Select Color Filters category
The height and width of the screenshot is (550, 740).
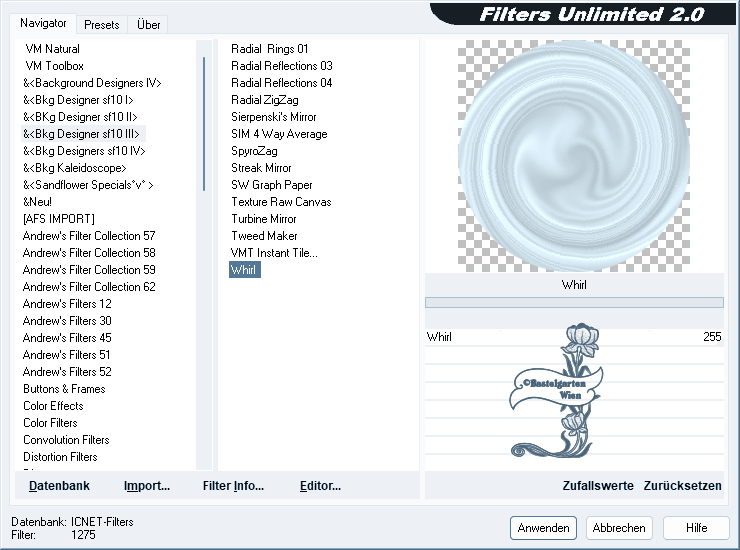50,423
